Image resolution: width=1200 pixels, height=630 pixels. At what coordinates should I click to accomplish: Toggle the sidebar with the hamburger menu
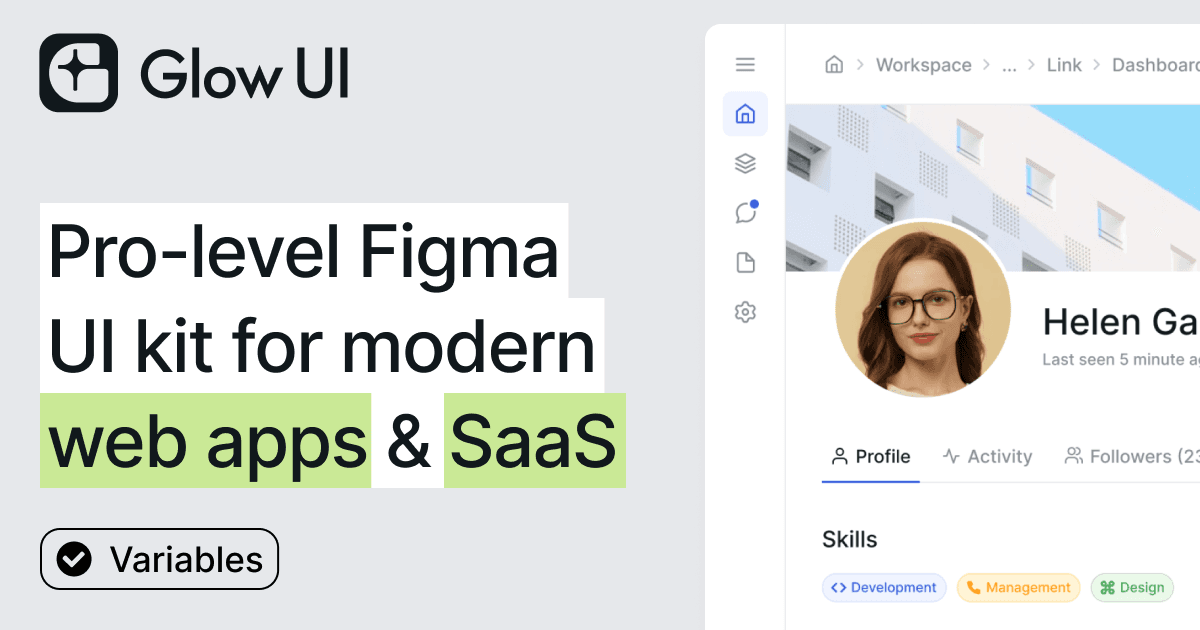[x=745, y=64]
